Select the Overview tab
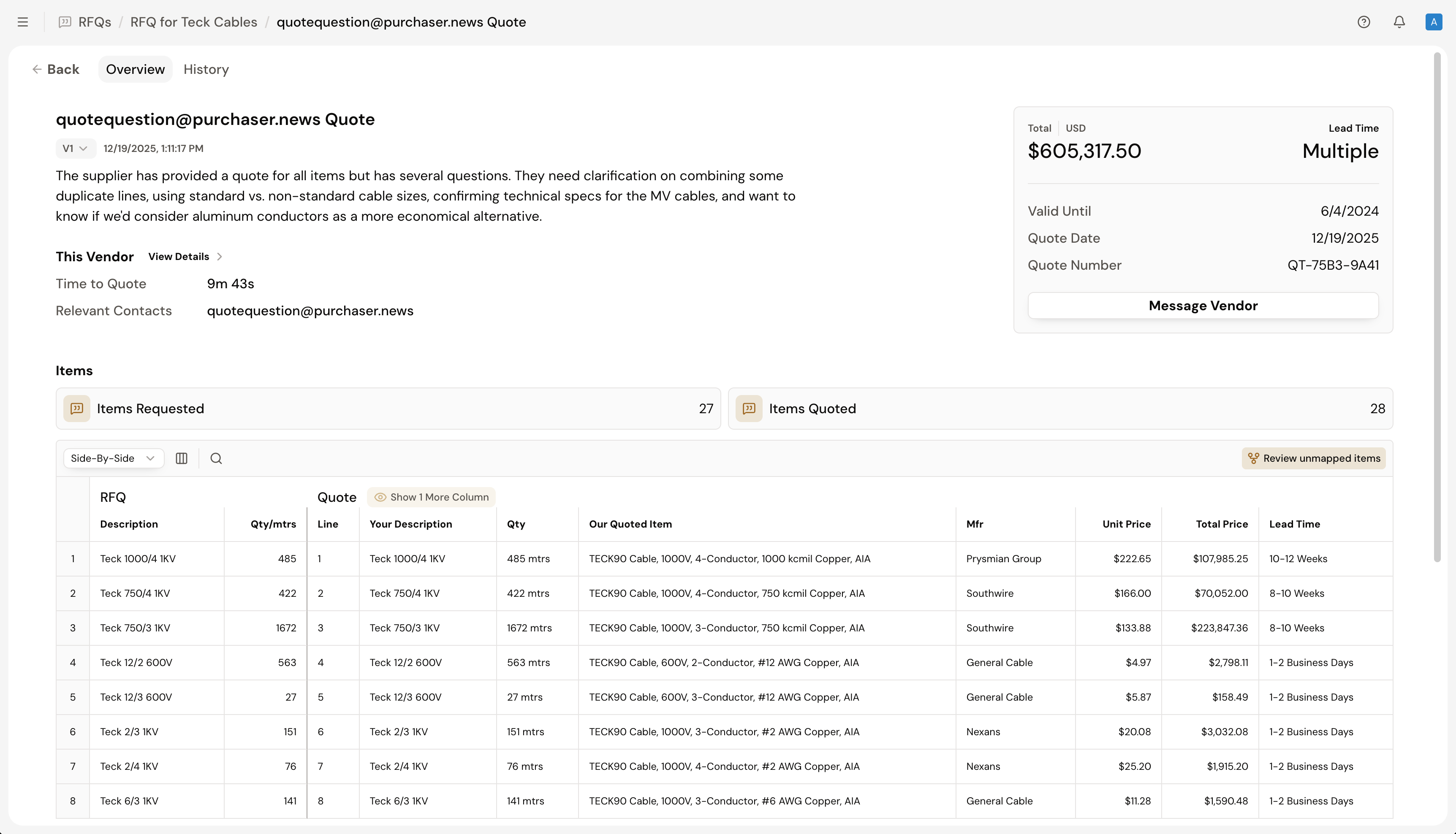This screenshot has width=1456, height=834. click(135, 69)
